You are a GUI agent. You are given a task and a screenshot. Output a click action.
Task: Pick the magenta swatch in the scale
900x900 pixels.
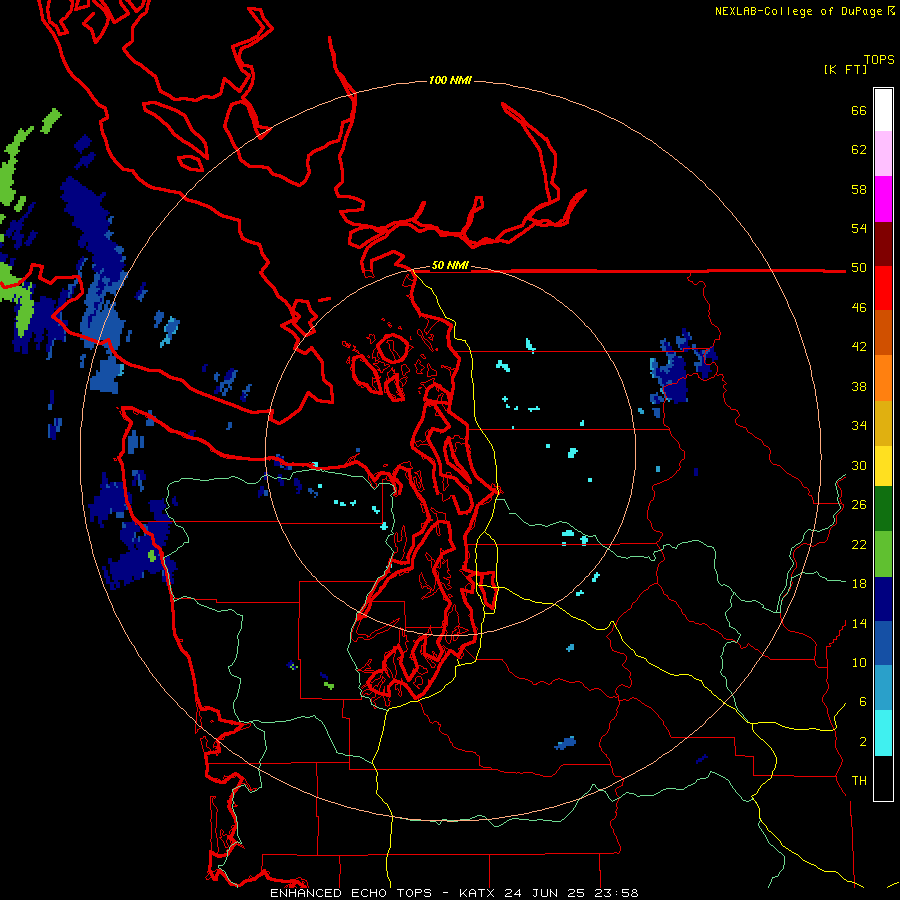click(x=883, y=199)
